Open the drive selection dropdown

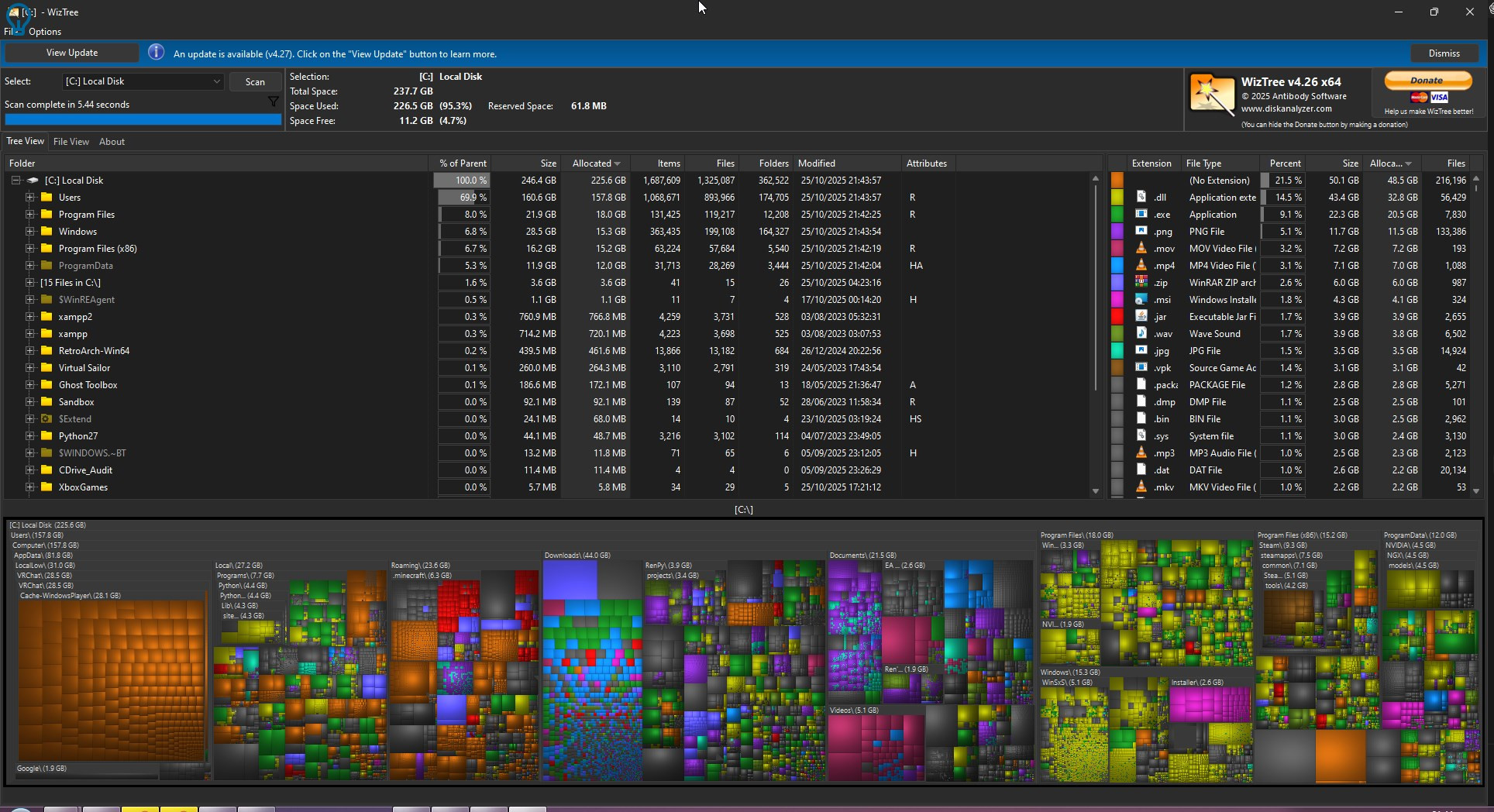[x=216, y=81]
